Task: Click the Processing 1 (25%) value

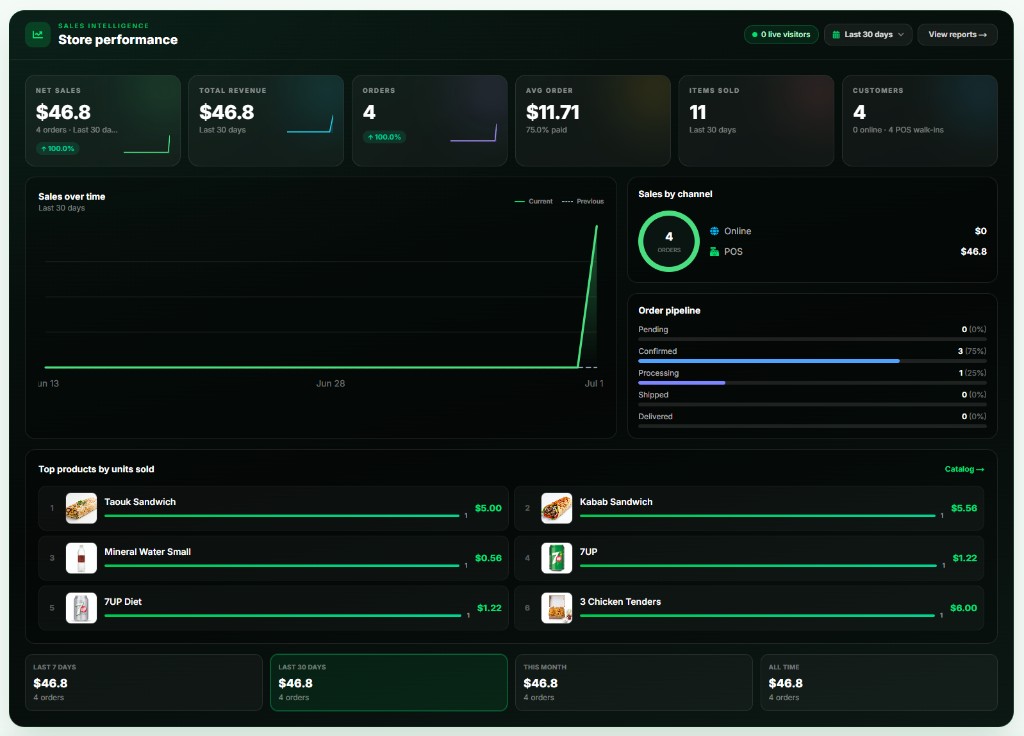Action: [972, 373]
